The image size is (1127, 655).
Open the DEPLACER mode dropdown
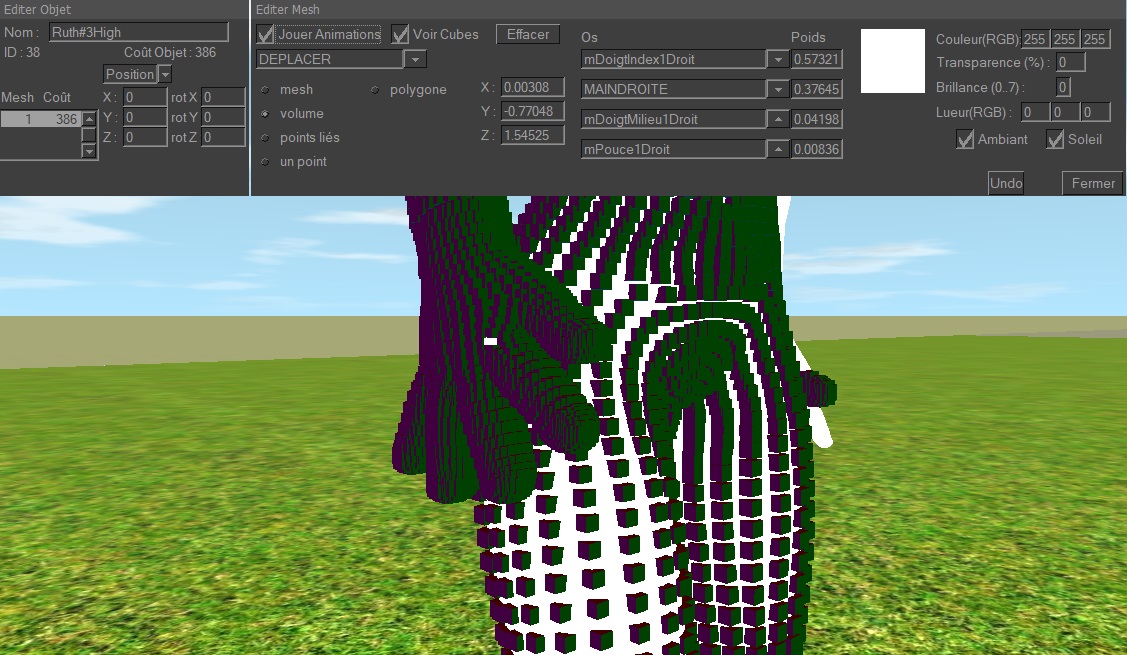point(415,60)
